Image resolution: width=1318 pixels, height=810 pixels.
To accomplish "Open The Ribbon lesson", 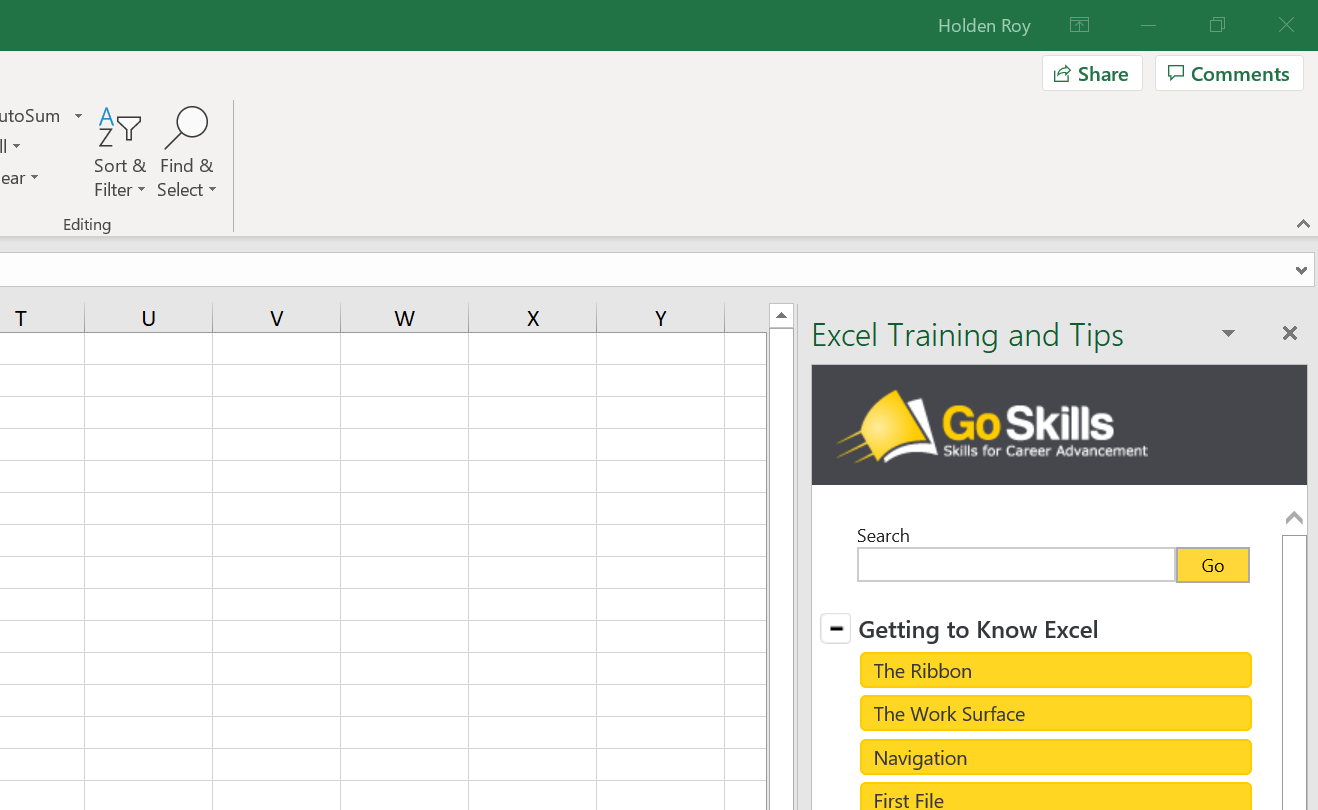I will click(1056, 671).
